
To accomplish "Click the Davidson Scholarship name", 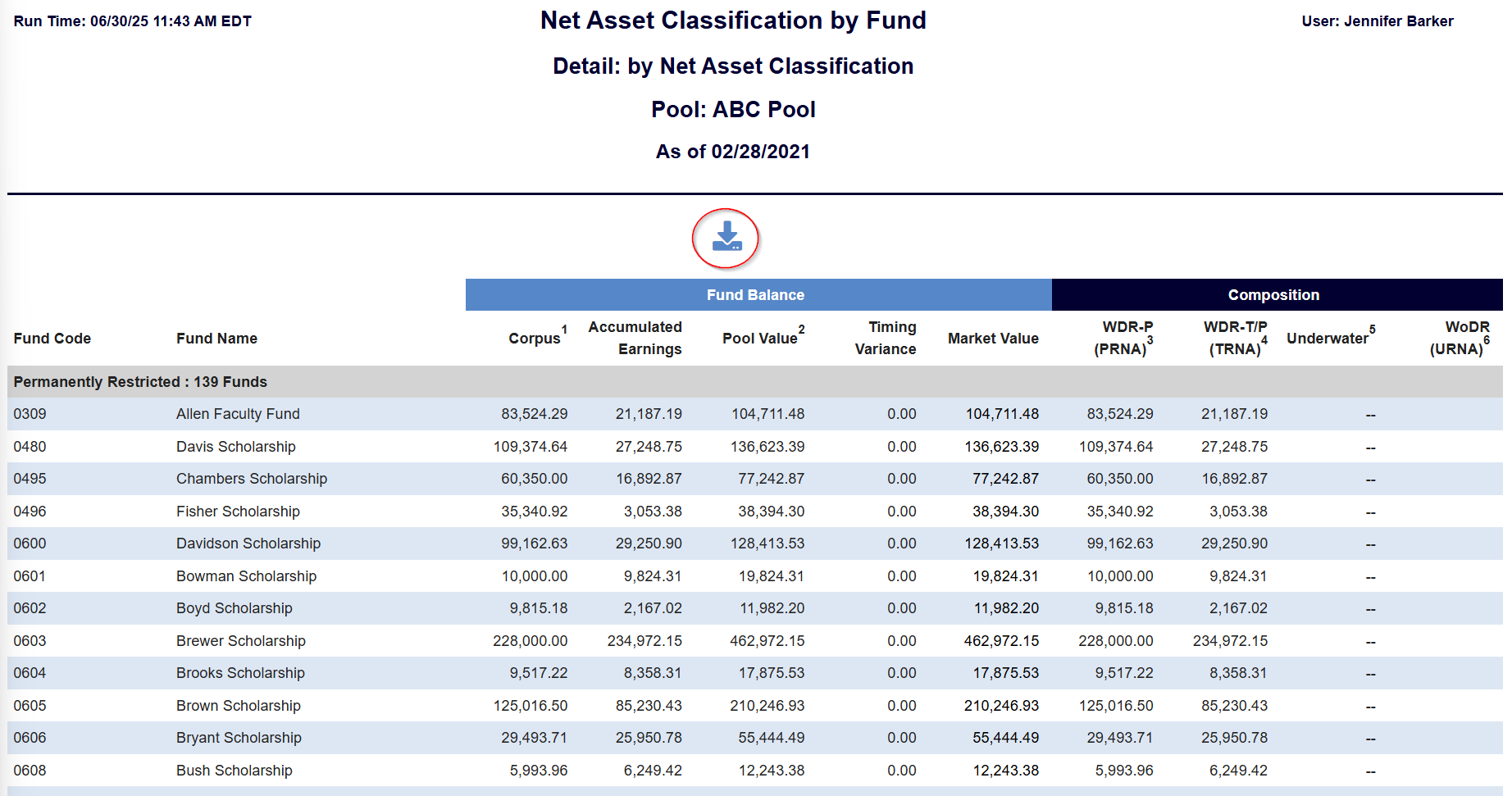I will click(x=248, y=544).
